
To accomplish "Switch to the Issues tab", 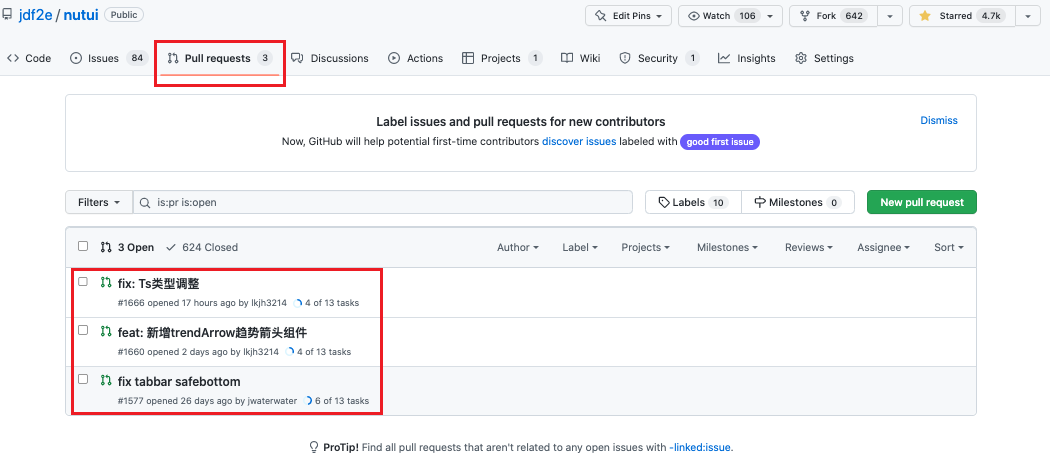I will tap(94, 58).
